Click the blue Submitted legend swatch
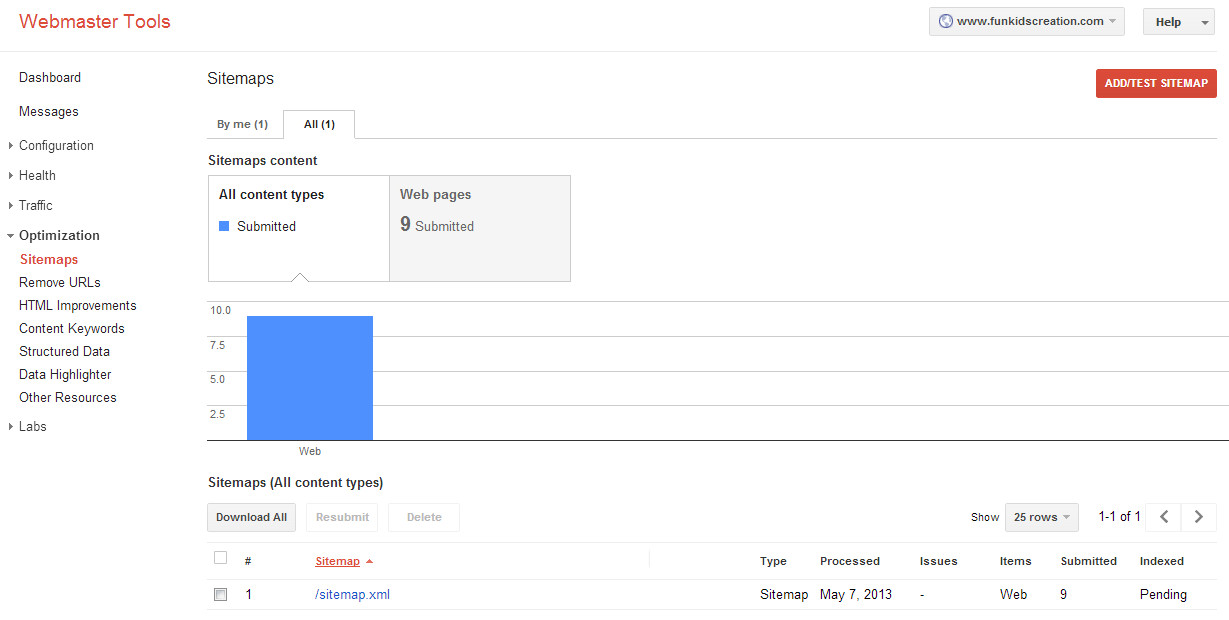Screen dimensions: 1229x620 pos(224,227)
